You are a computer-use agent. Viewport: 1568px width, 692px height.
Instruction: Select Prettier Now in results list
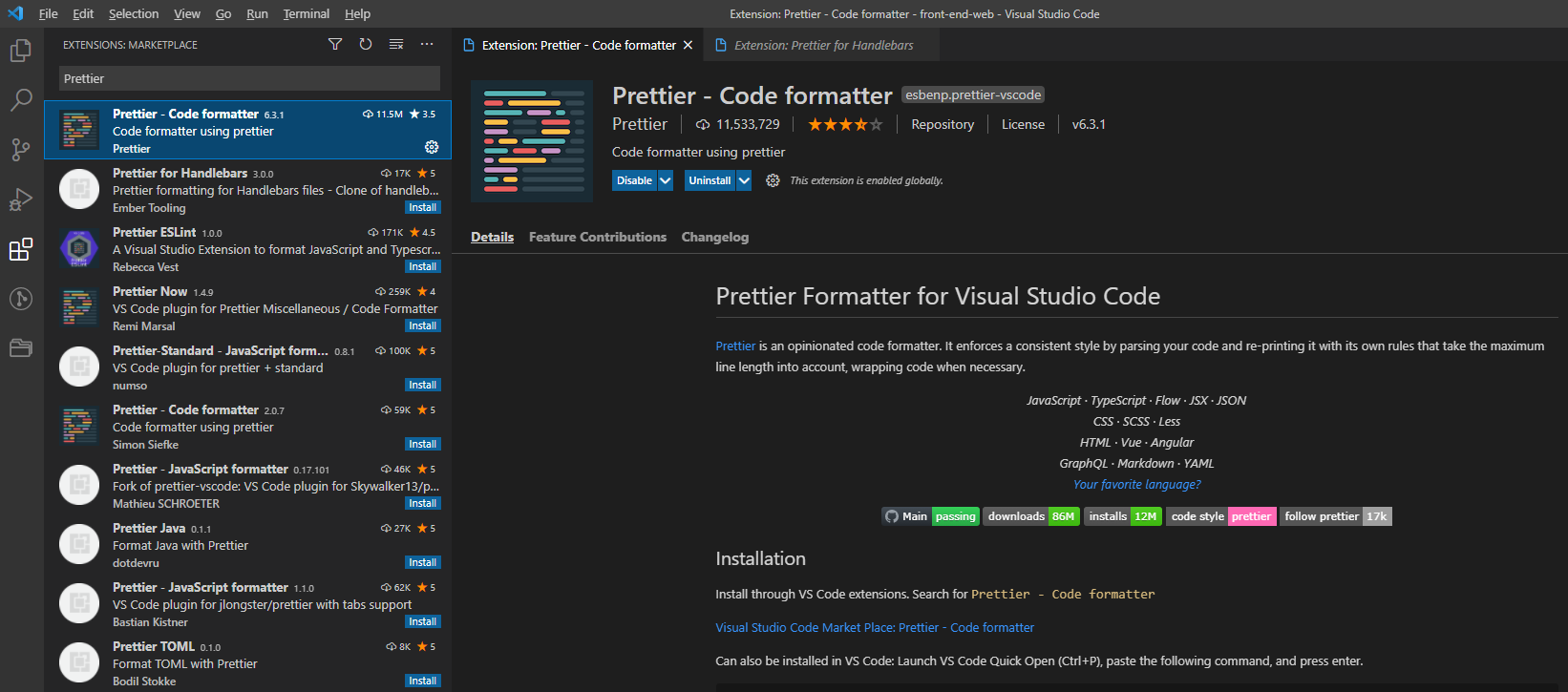pyautogui.click(x=247, y=307)
